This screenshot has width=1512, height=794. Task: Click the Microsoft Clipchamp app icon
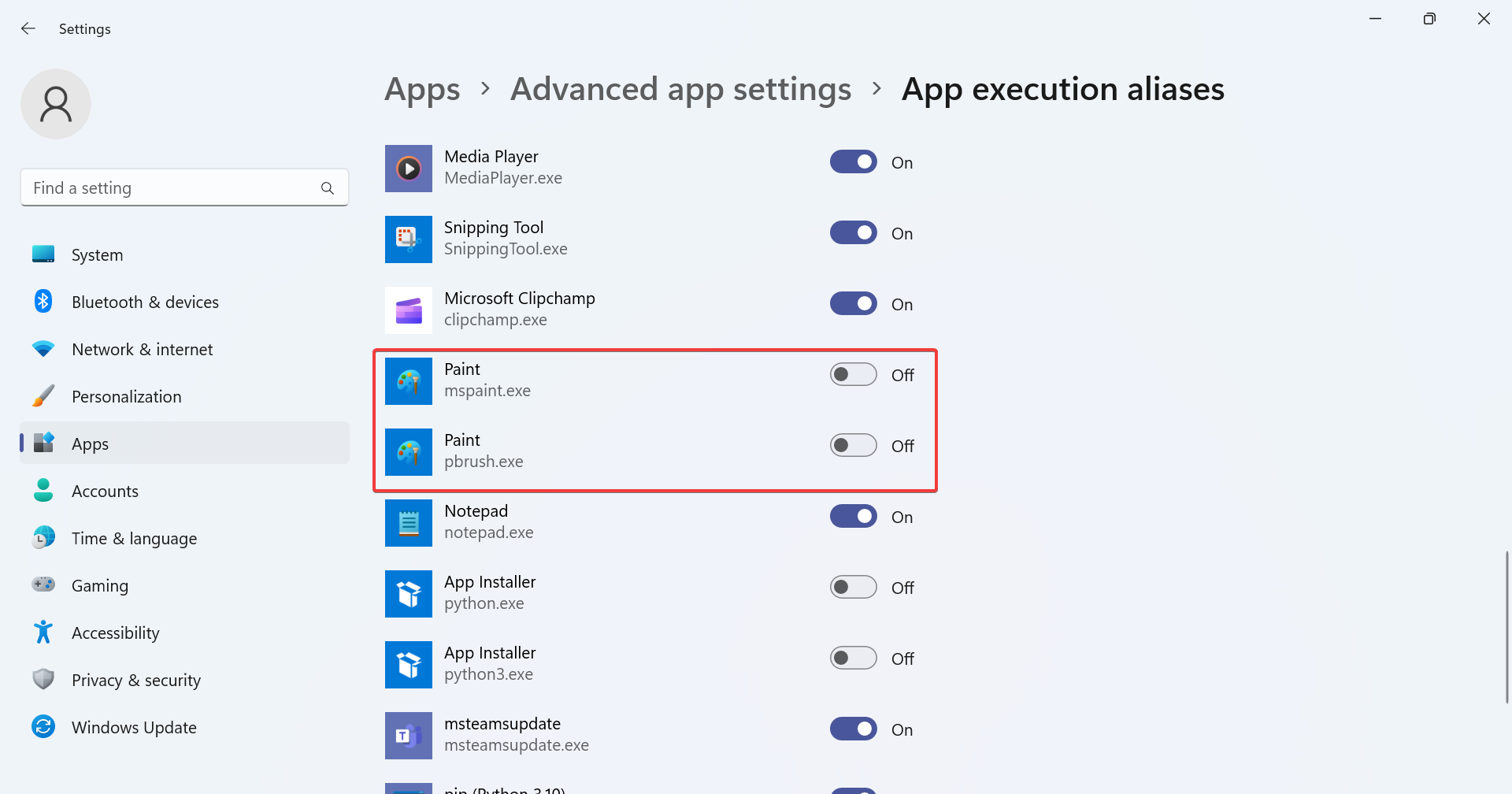coord(408,310)
